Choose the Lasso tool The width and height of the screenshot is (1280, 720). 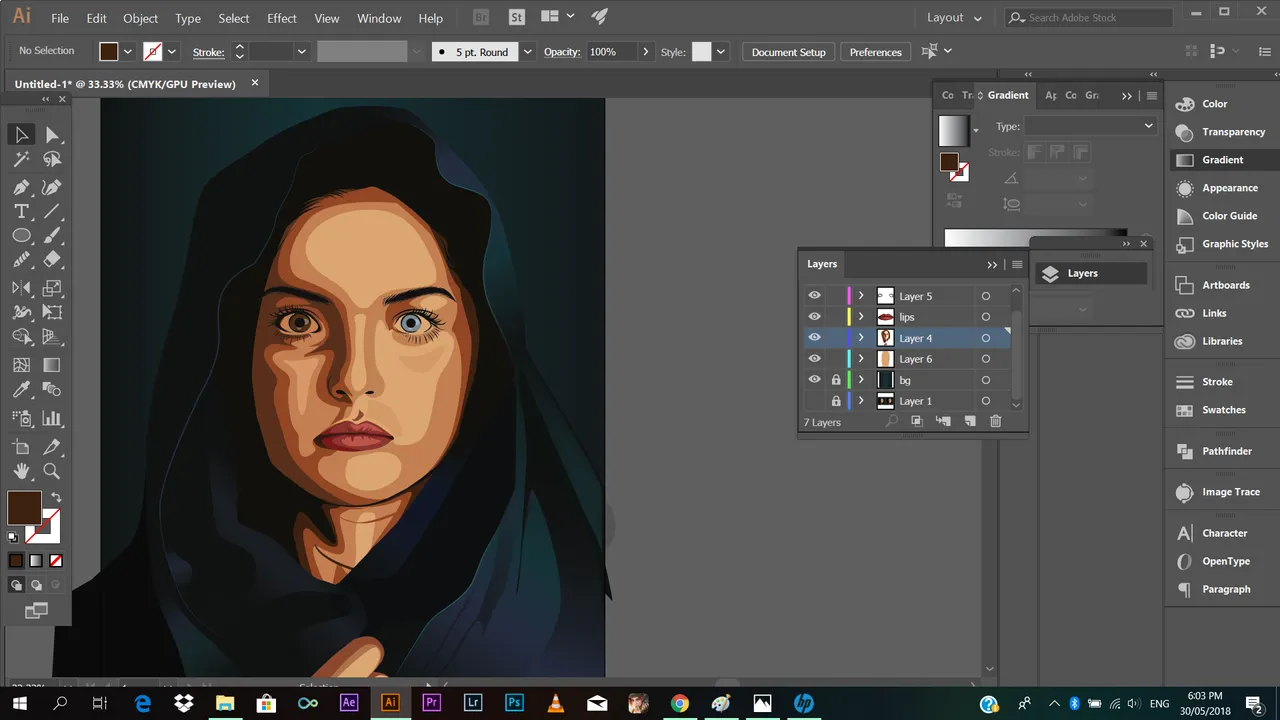pyautogui.click(x=52, y=159)
